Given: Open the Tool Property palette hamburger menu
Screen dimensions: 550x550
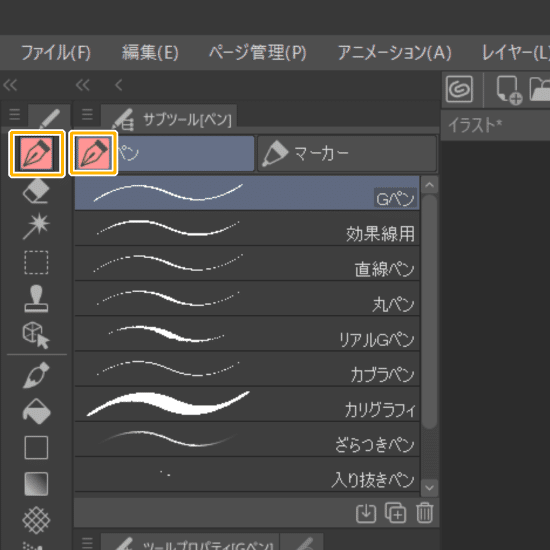Looking at the screenshot, I should tap(87, 542).
